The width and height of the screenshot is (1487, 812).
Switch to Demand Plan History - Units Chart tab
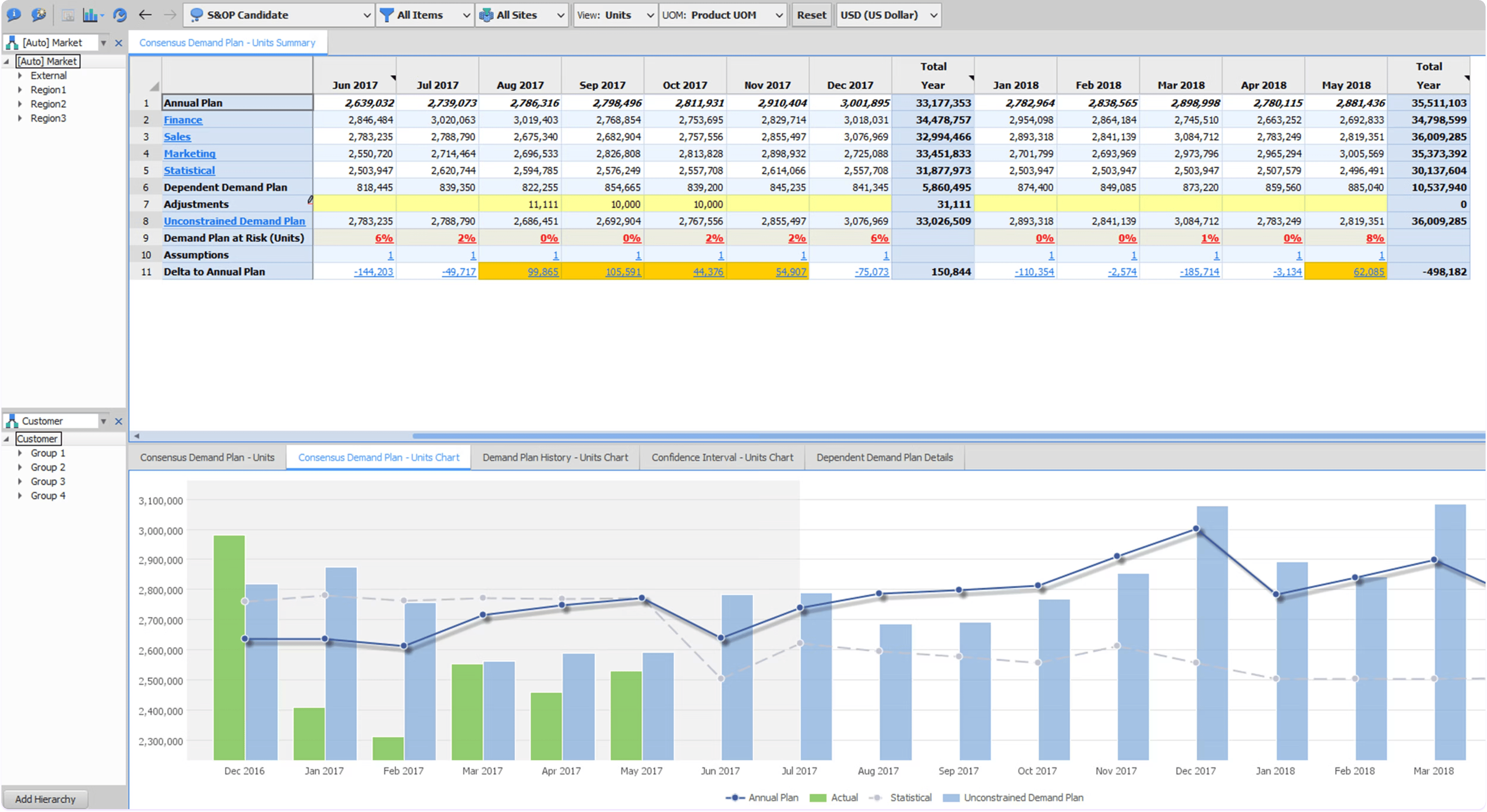(x=555, y=457)
